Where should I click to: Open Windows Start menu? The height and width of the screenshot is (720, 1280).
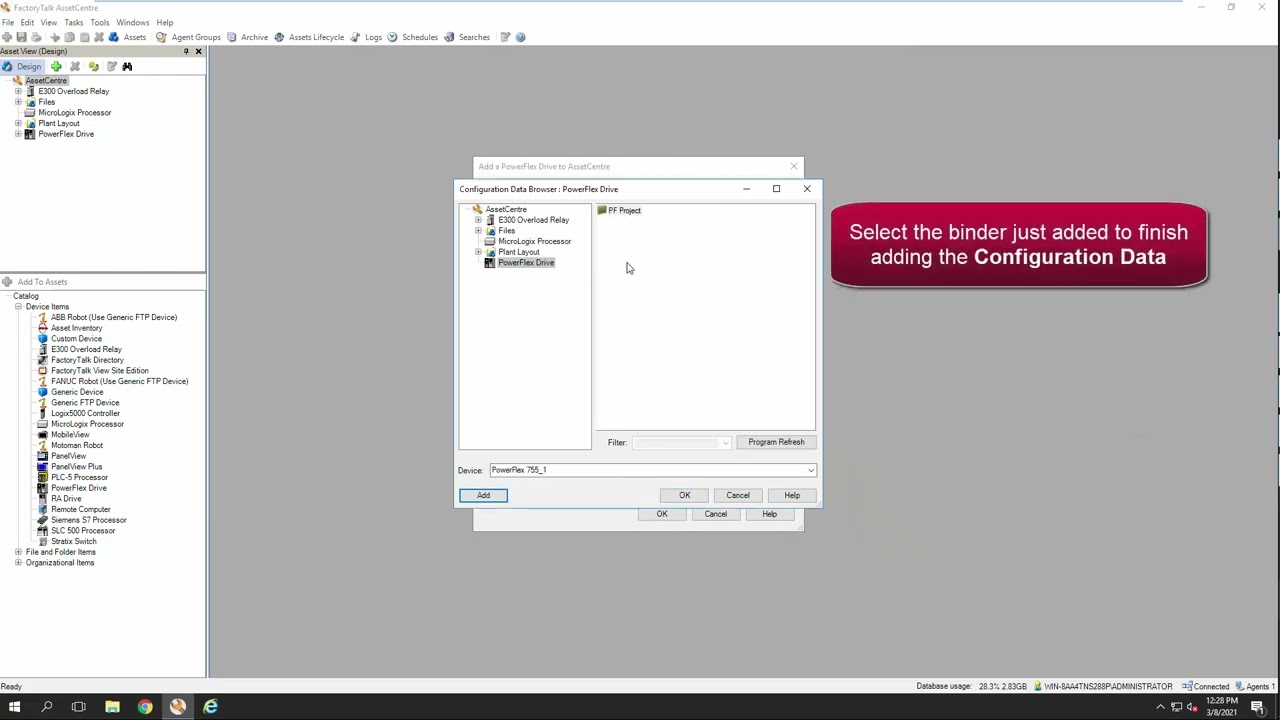(x=14, y=707)
